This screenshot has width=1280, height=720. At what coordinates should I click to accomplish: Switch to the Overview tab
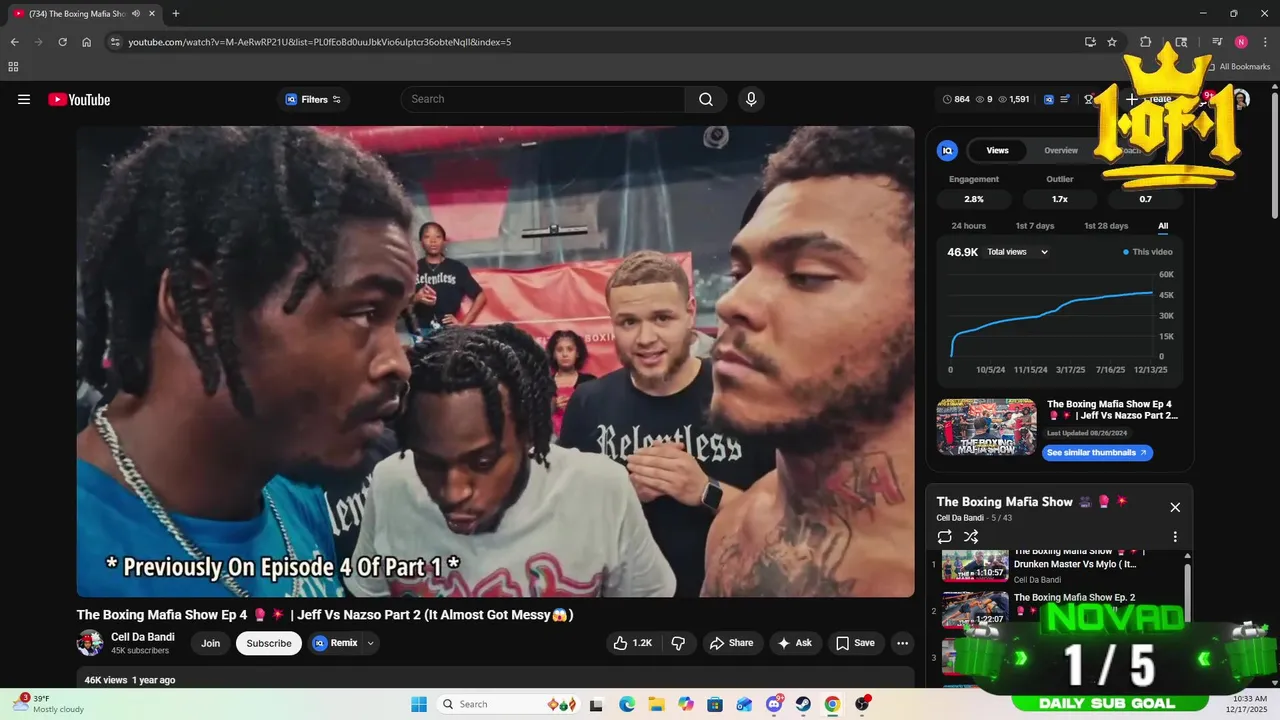pyautogui.click(x=1061, y=150)
